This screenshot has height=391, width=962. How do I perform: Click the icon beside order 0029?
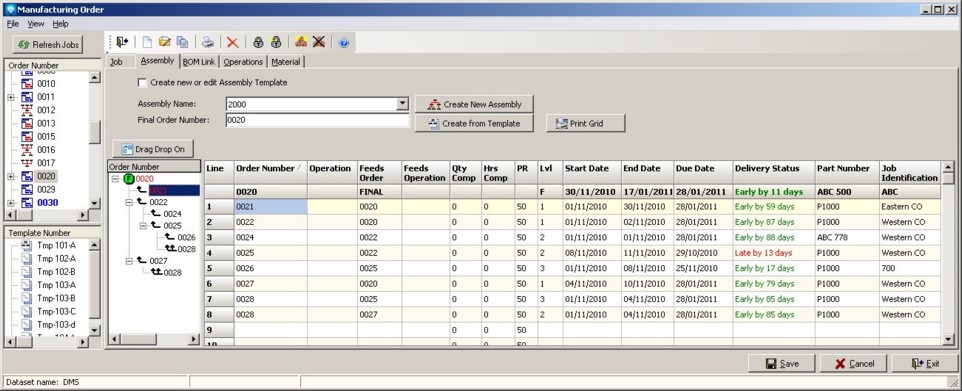[27, 190]
